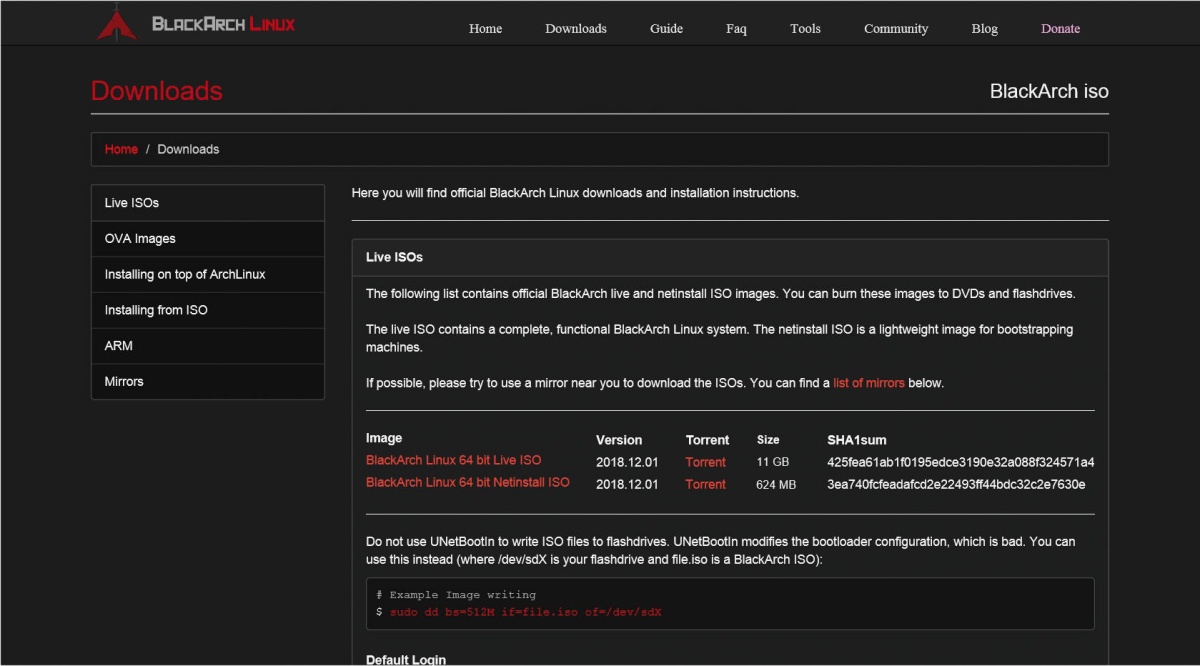Click the Size column header
This screenshot has width=1200, height=666.
[768, 440]
